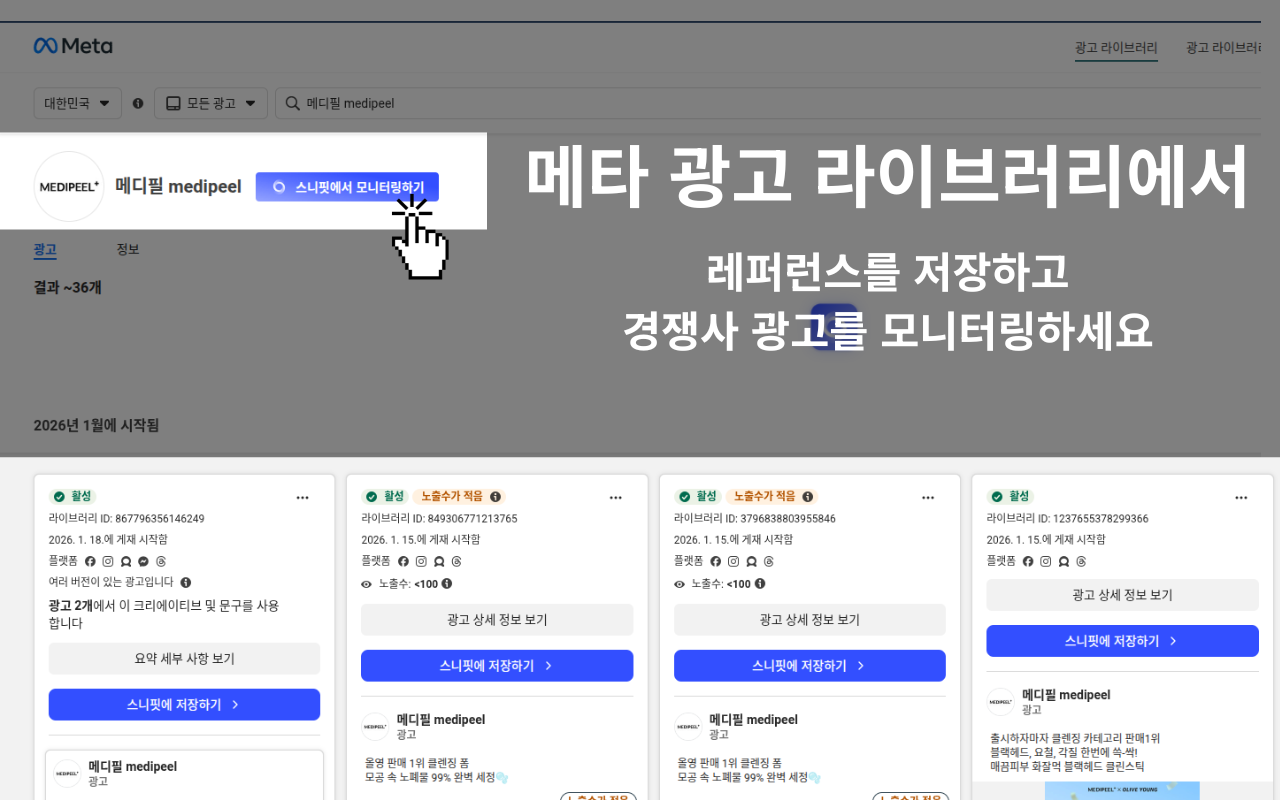View ad details for ad 1237655378299366

point(1122,595)
